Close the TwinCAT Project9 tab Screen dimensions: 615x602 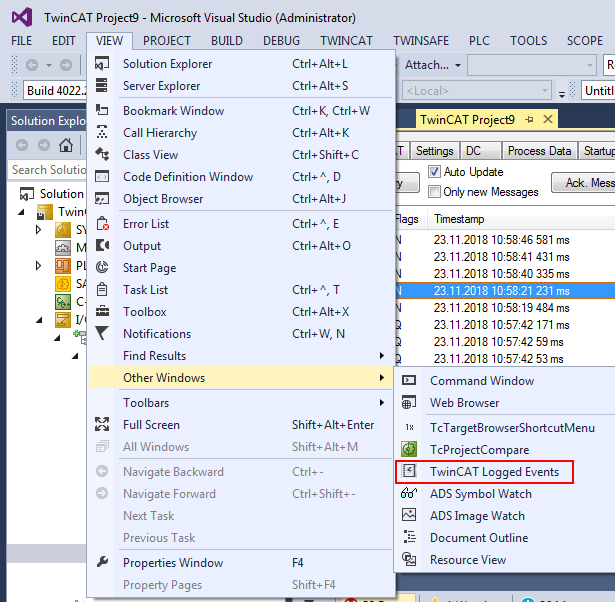click(548, 119)
